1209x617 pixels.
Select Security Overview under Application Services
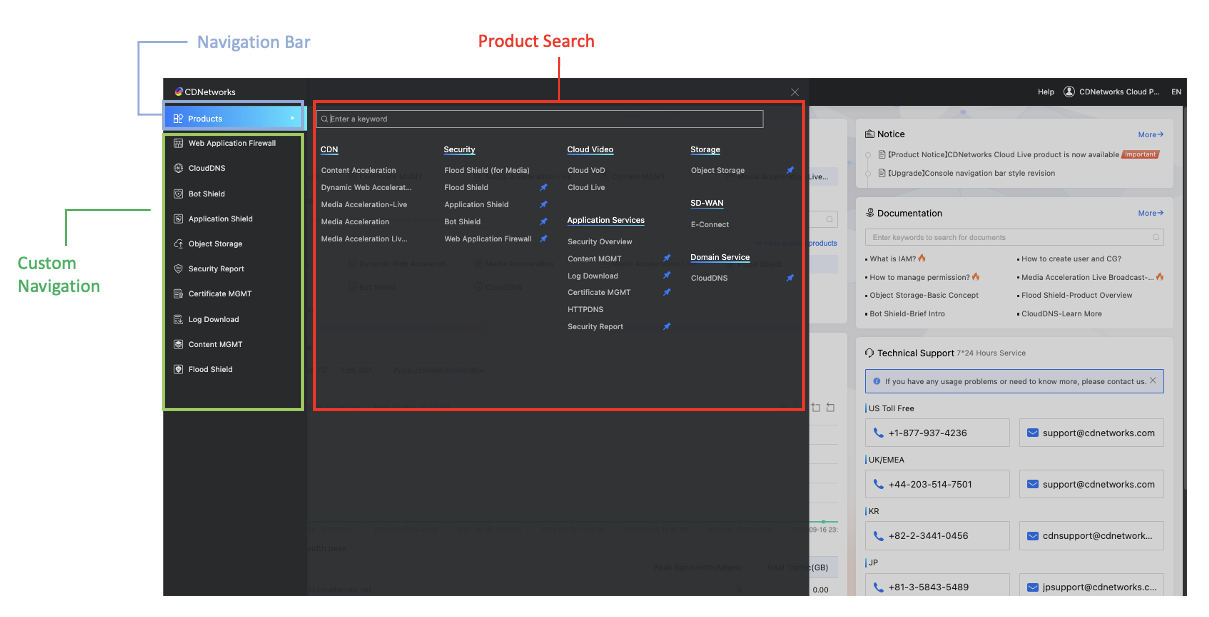(600, 241)
